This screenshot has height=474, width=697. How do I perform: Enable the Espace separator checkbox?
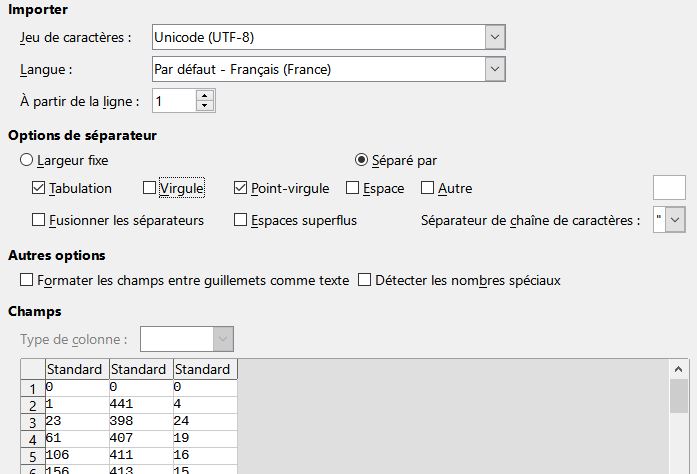coord(352,188)
